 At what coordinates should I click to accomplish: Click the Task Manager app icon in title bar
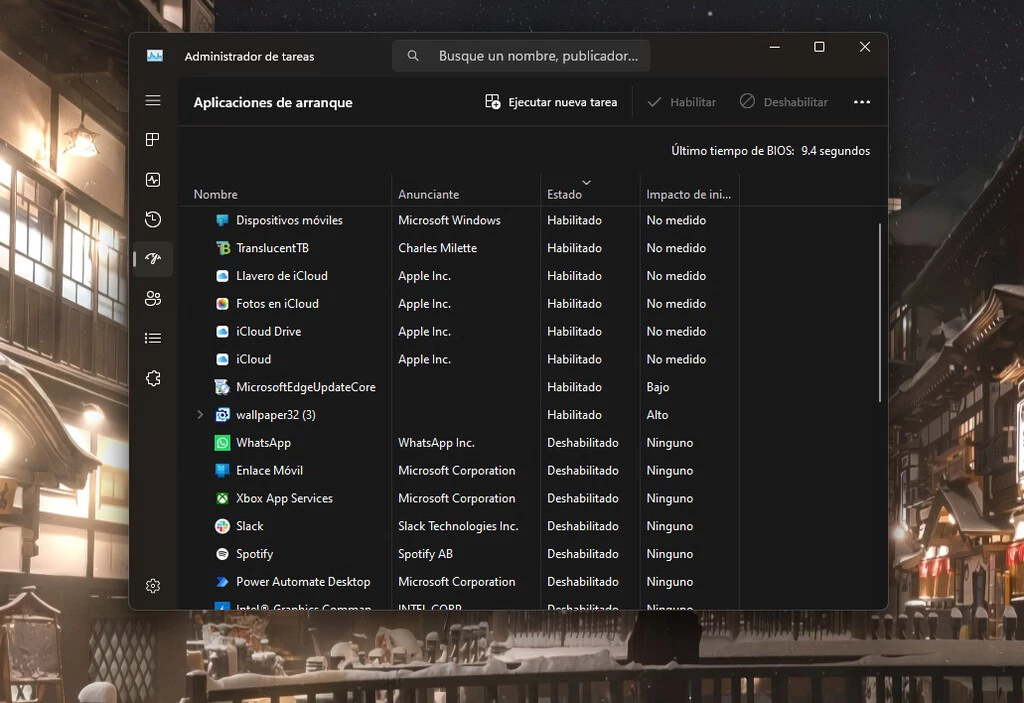(155, 56)
